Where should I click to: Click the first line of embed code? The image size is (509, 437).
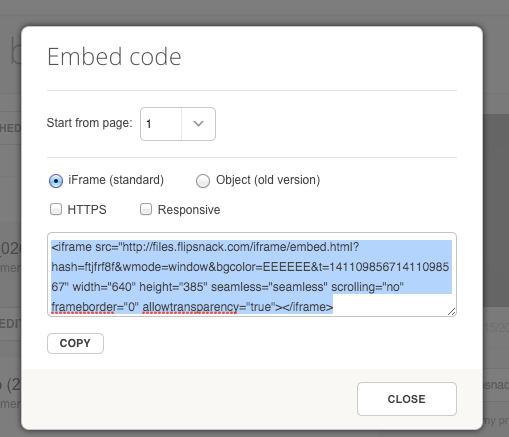[205, 247]
